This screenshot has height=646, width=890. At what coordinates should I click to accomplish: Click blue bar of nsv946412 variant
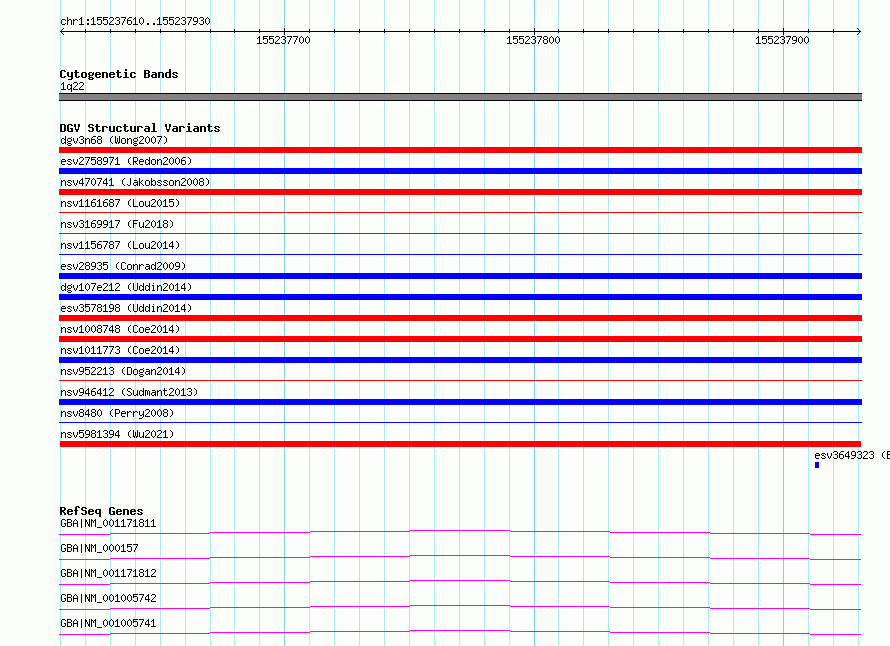[460, 402]
